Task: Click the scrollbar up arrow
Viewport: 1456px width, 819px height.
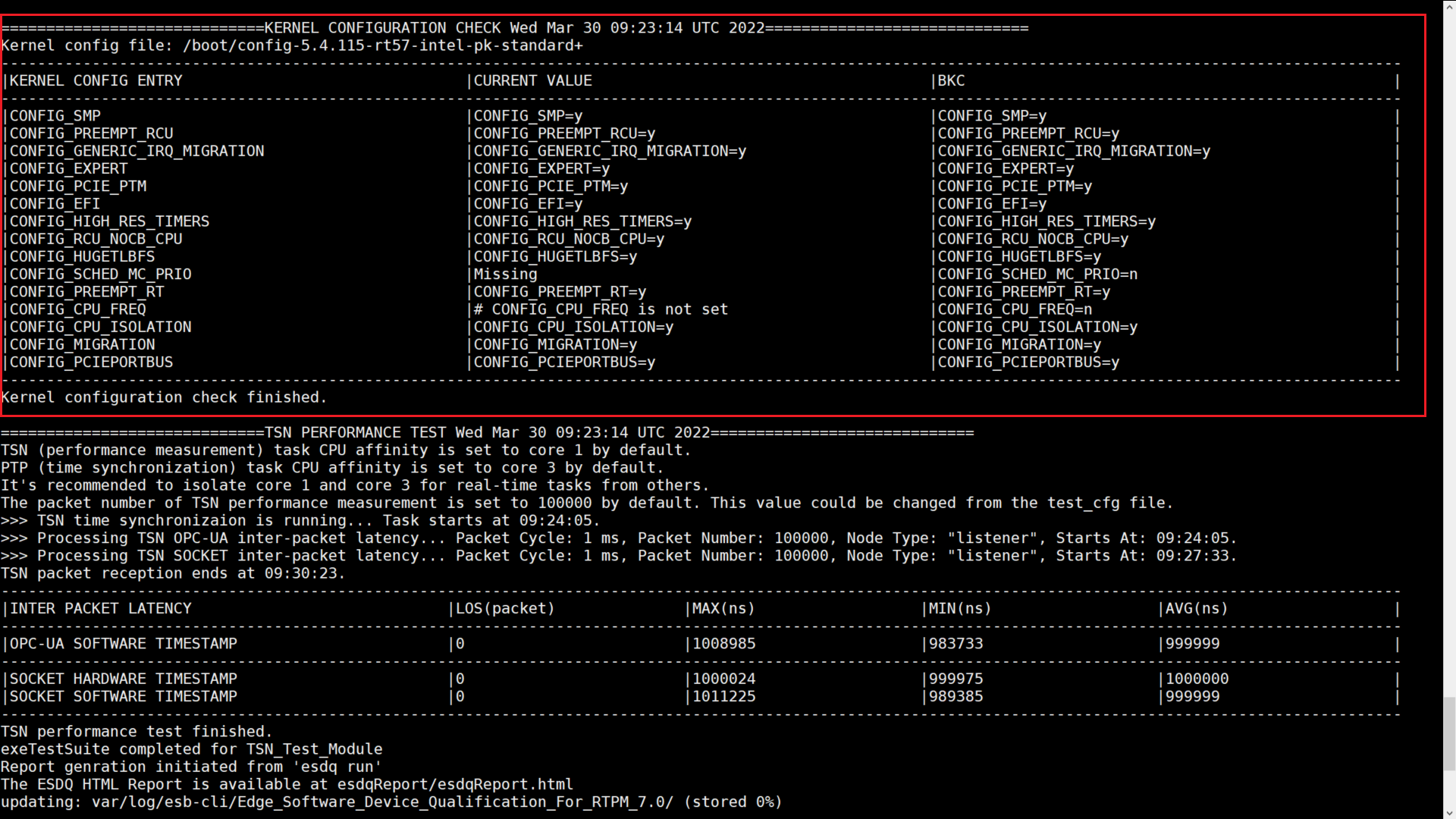Action: (1449, 6)
